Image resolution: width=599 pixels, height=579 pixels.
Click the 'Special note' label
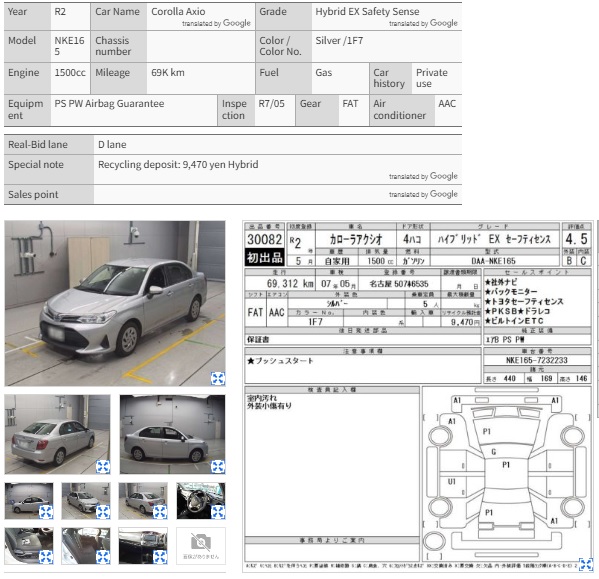click(x=36, y=165)
